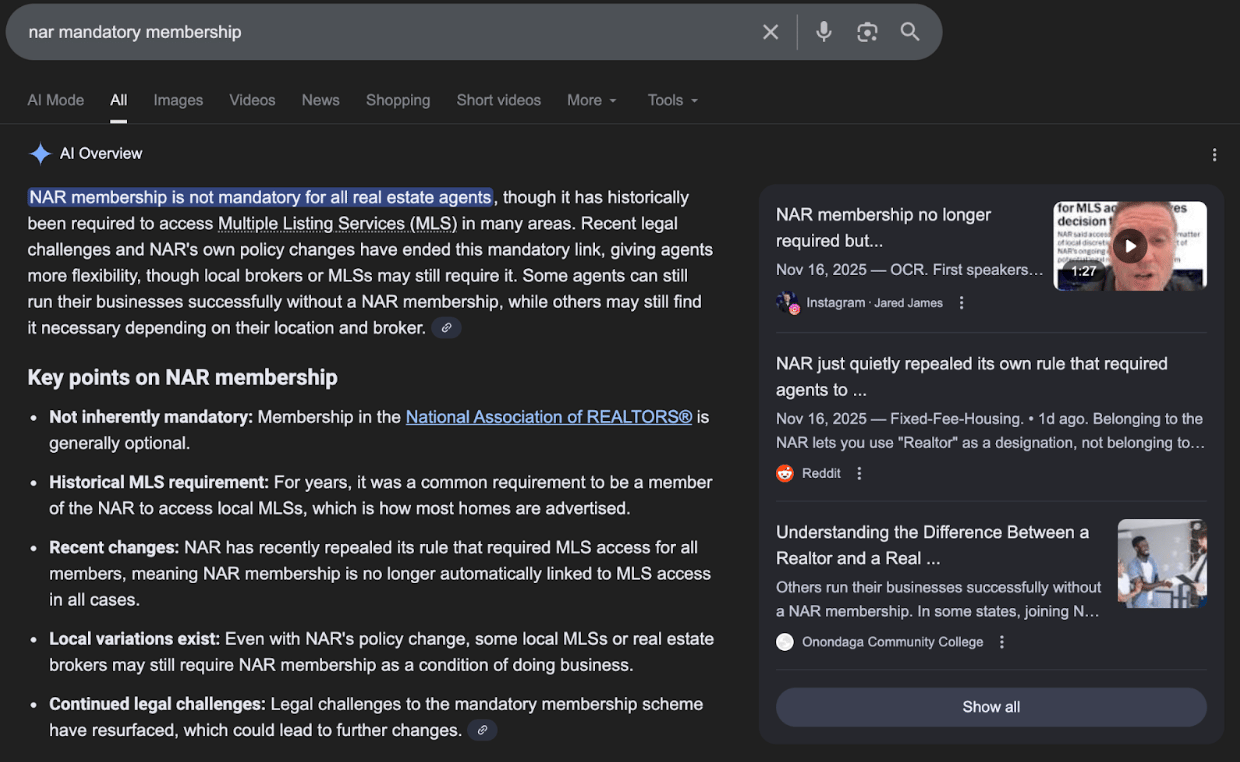Open 'NAR membership no longer required but...' result
Image resolution: width=1240 pixels, height=762 pixels.
(x=883, y=228)
